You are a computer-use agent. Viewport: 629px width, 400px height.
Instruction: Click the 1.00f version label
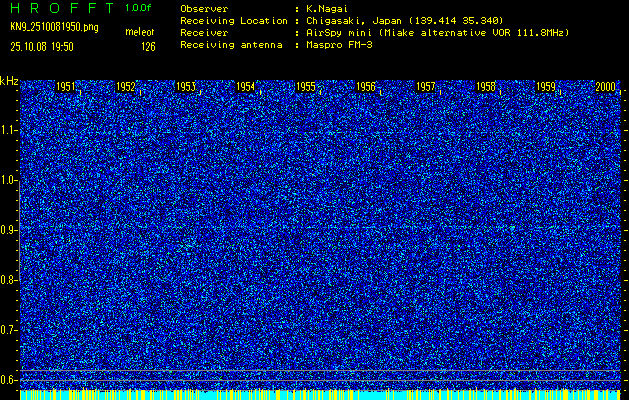(140, 8)
